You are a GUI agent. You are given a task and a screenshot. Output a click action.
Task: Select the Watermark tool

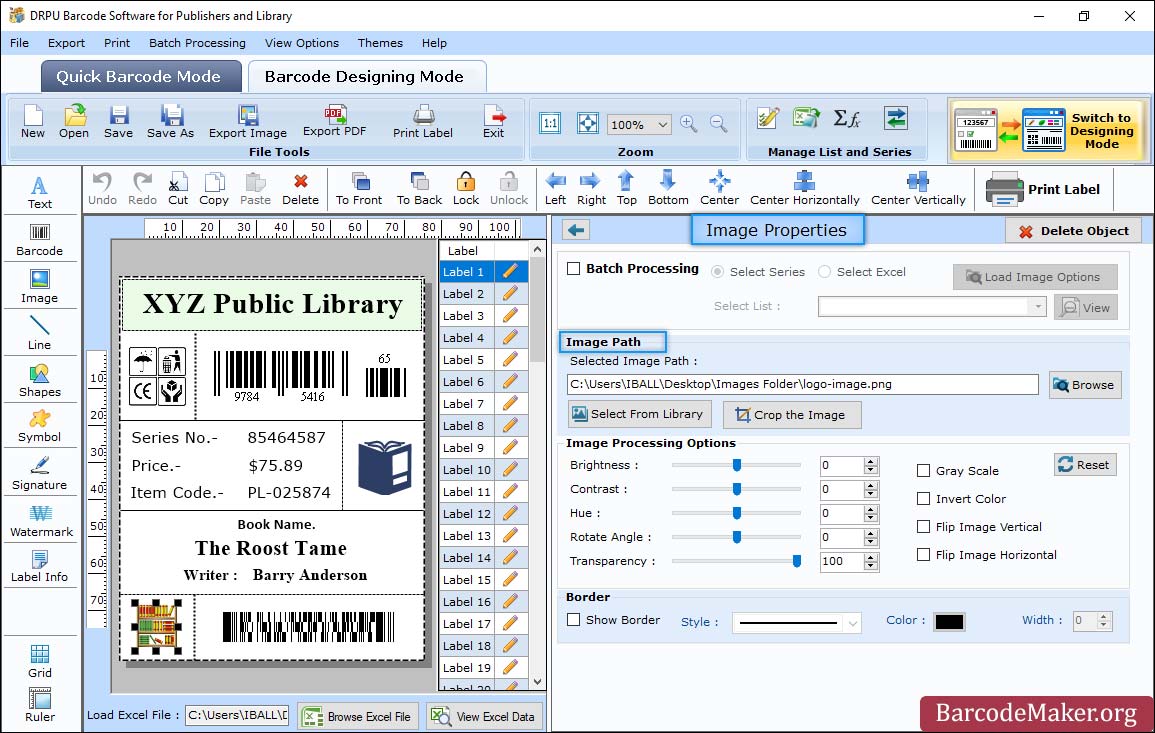(x=41, y=521)
